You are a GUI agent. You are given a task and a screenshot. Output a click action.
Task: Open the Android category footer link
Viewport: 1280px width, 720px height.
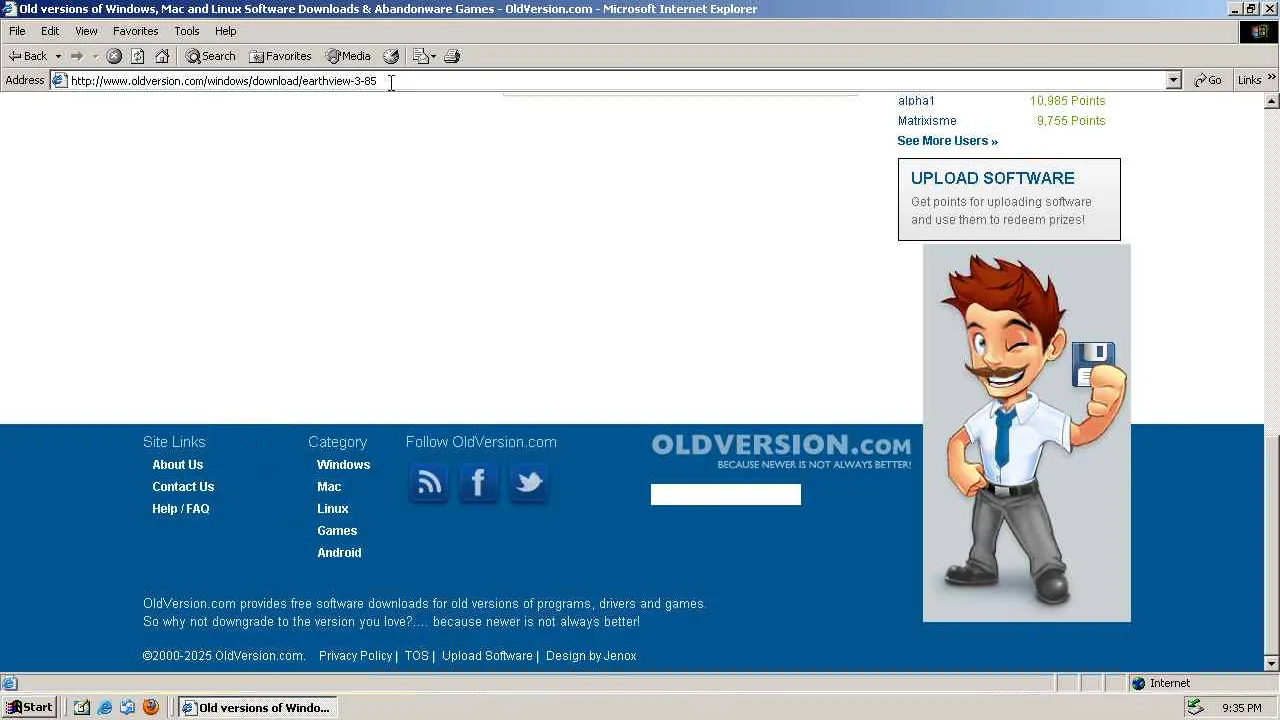(339, 553)
